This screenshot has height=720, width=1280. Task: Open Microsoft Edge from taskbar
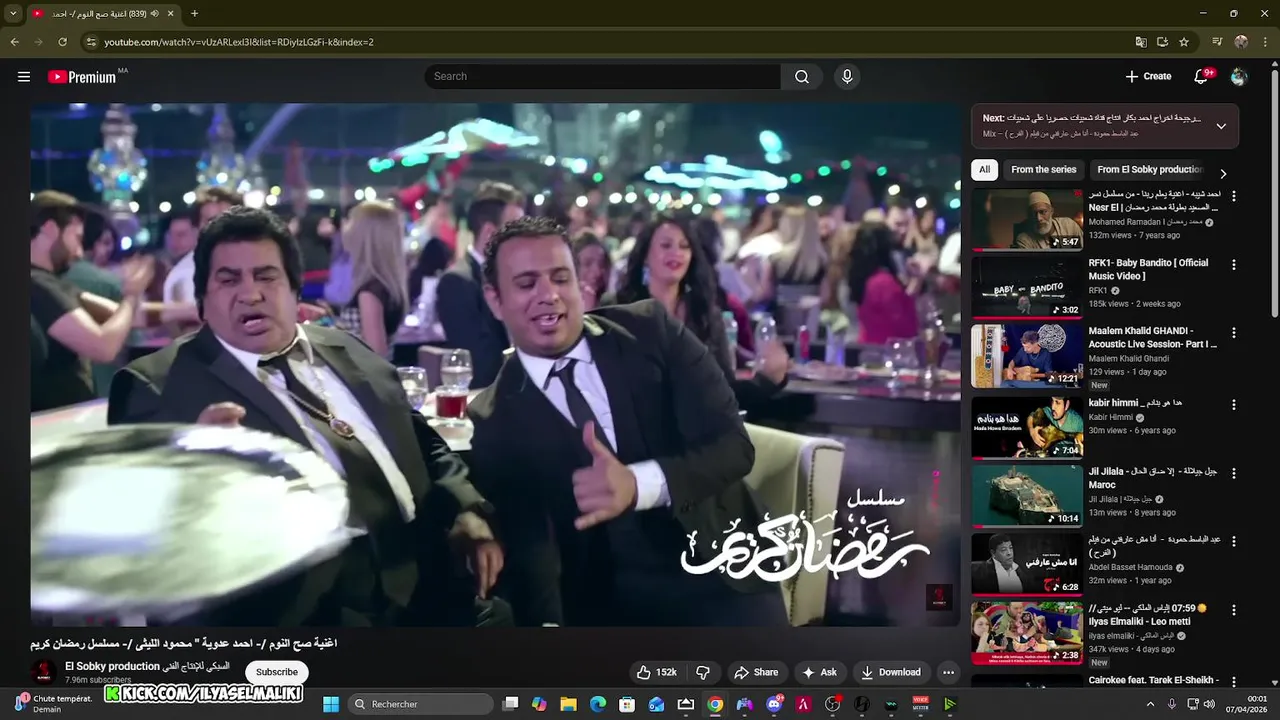598,704
